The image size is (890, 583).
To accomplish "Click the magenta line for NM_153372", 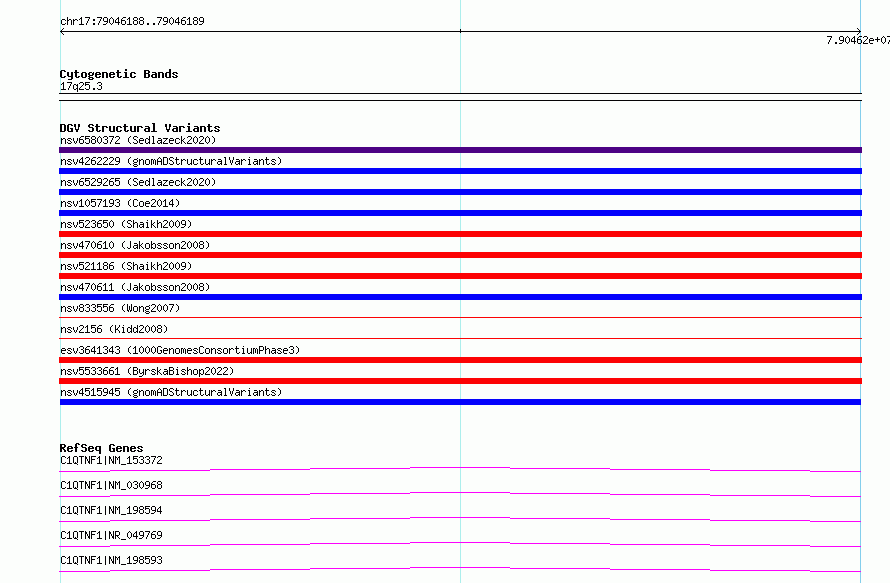I will pyautogui.click(x=460, y=469).
